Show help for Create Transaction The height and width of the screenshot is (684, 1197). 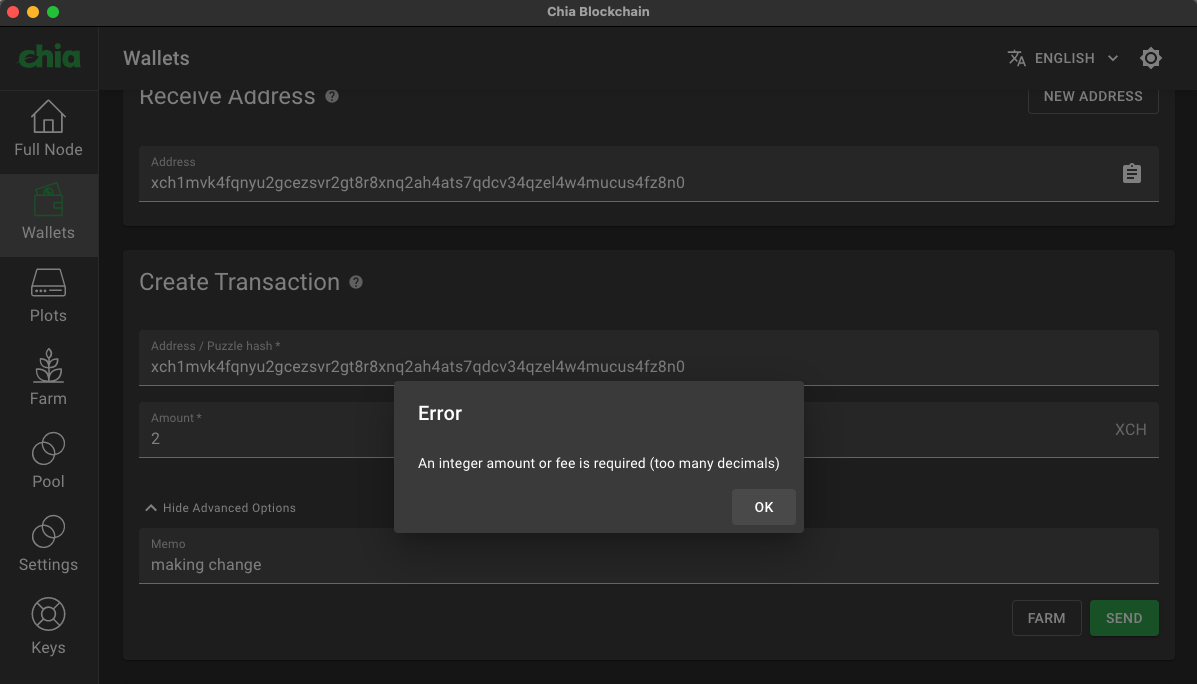click(356, 282)
